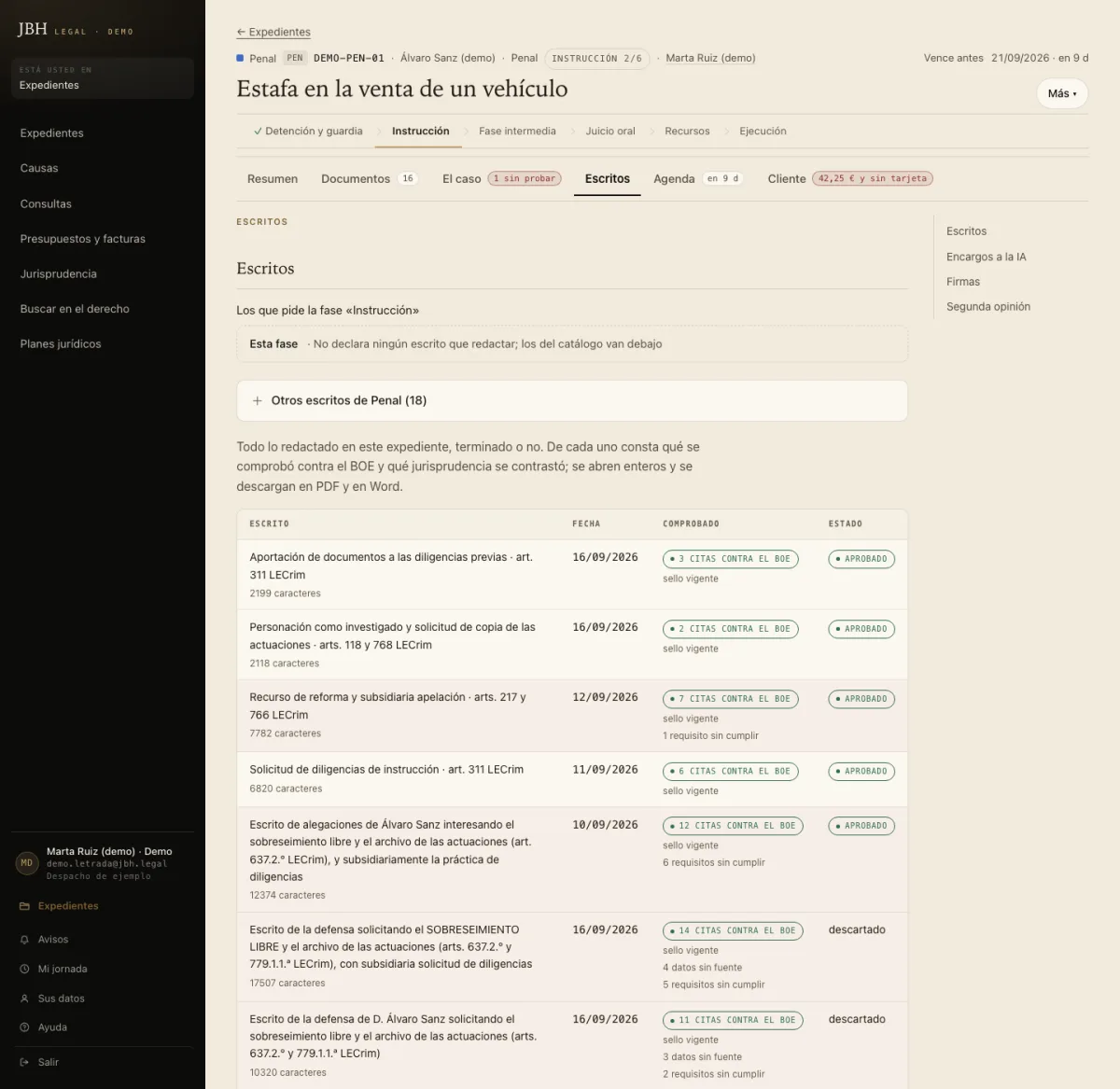The height and width of the screenshot is (1089, 1120).
Task: Click the 12 citas contra el BOE badge
Action: 734,826
